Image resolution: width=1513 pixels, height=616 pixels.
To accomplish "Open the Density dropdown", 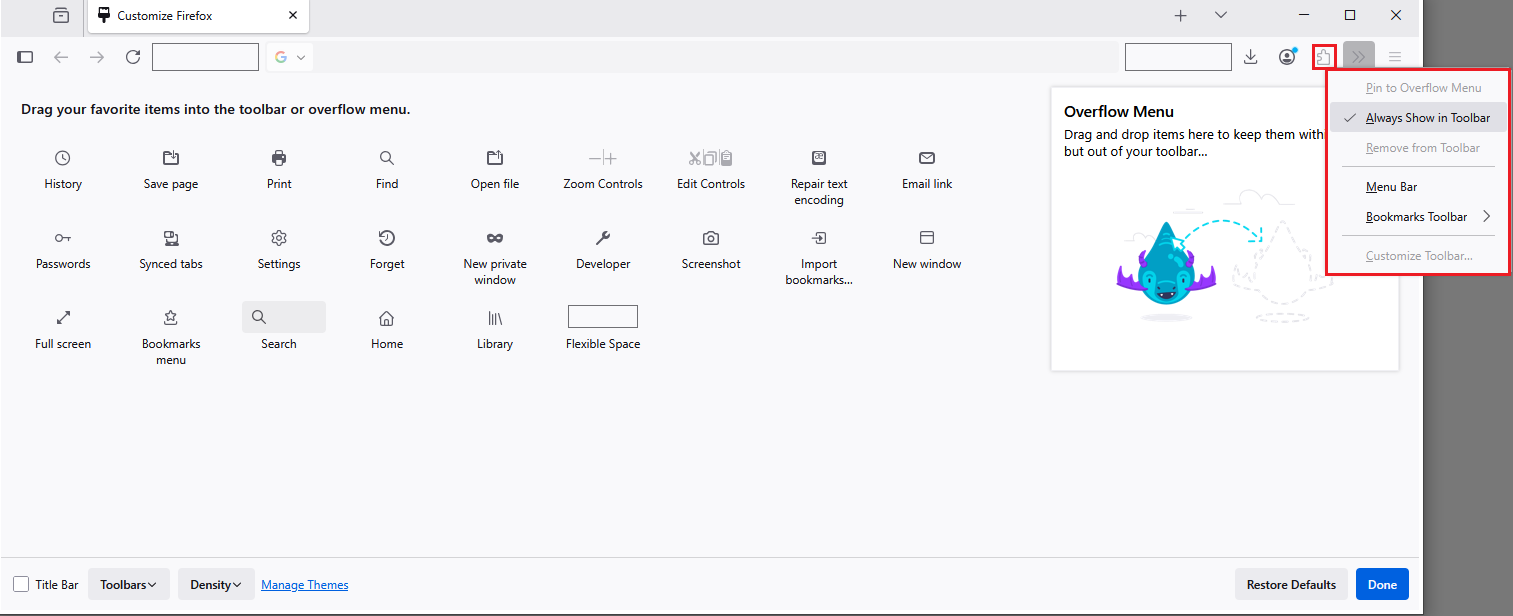I will point(216,584).
